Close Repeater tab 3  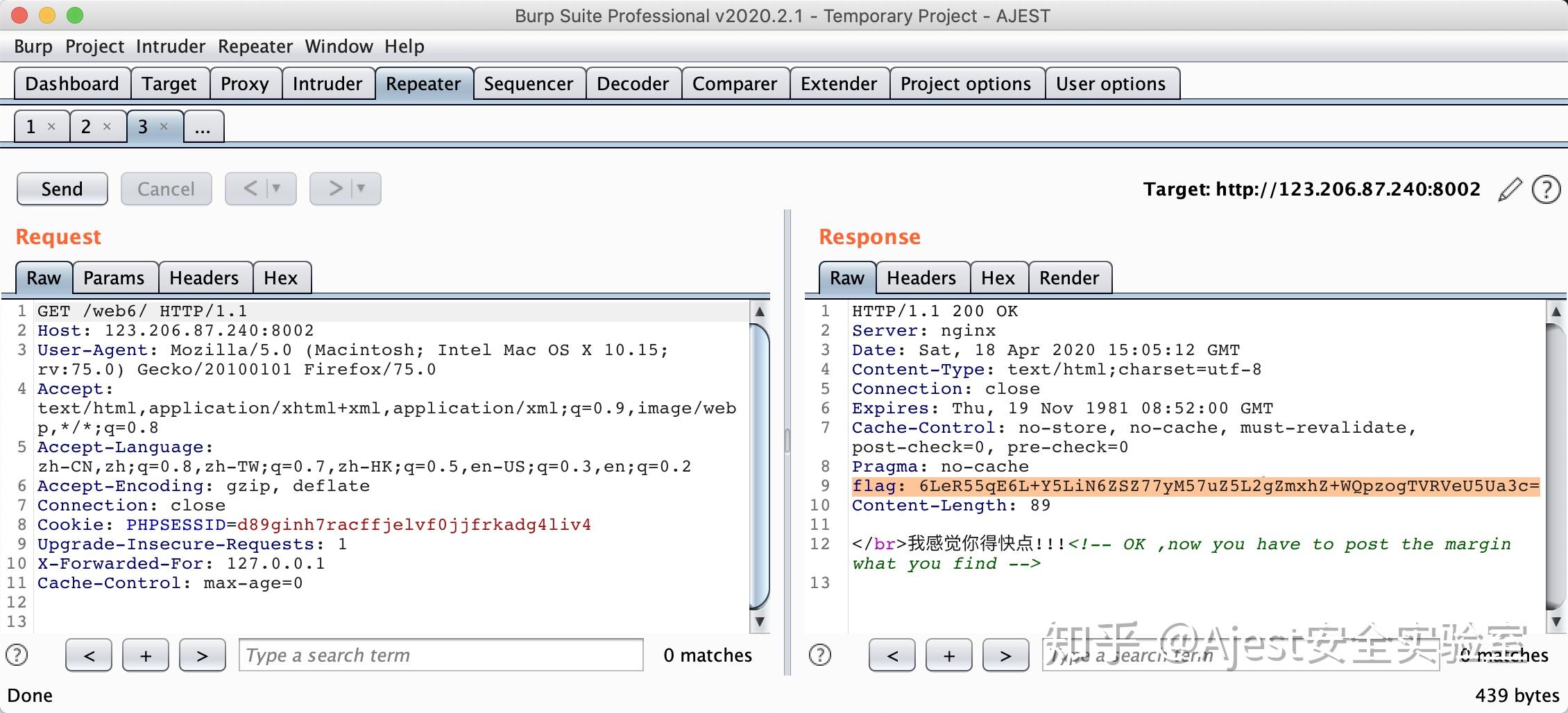[x=164, y=126]
